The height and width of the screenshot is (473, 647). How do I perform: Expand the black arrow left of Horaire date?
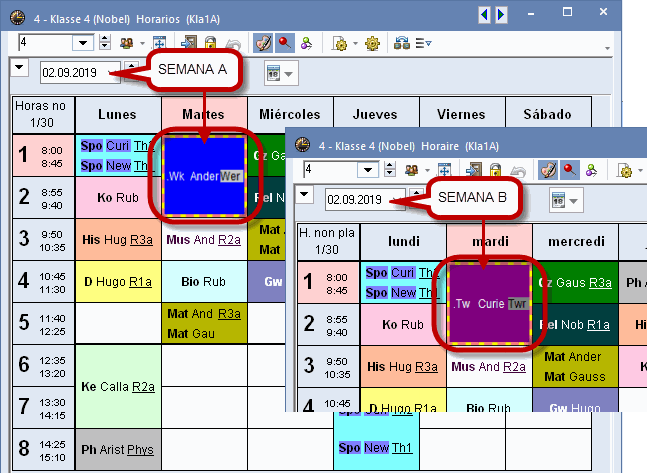305,194
